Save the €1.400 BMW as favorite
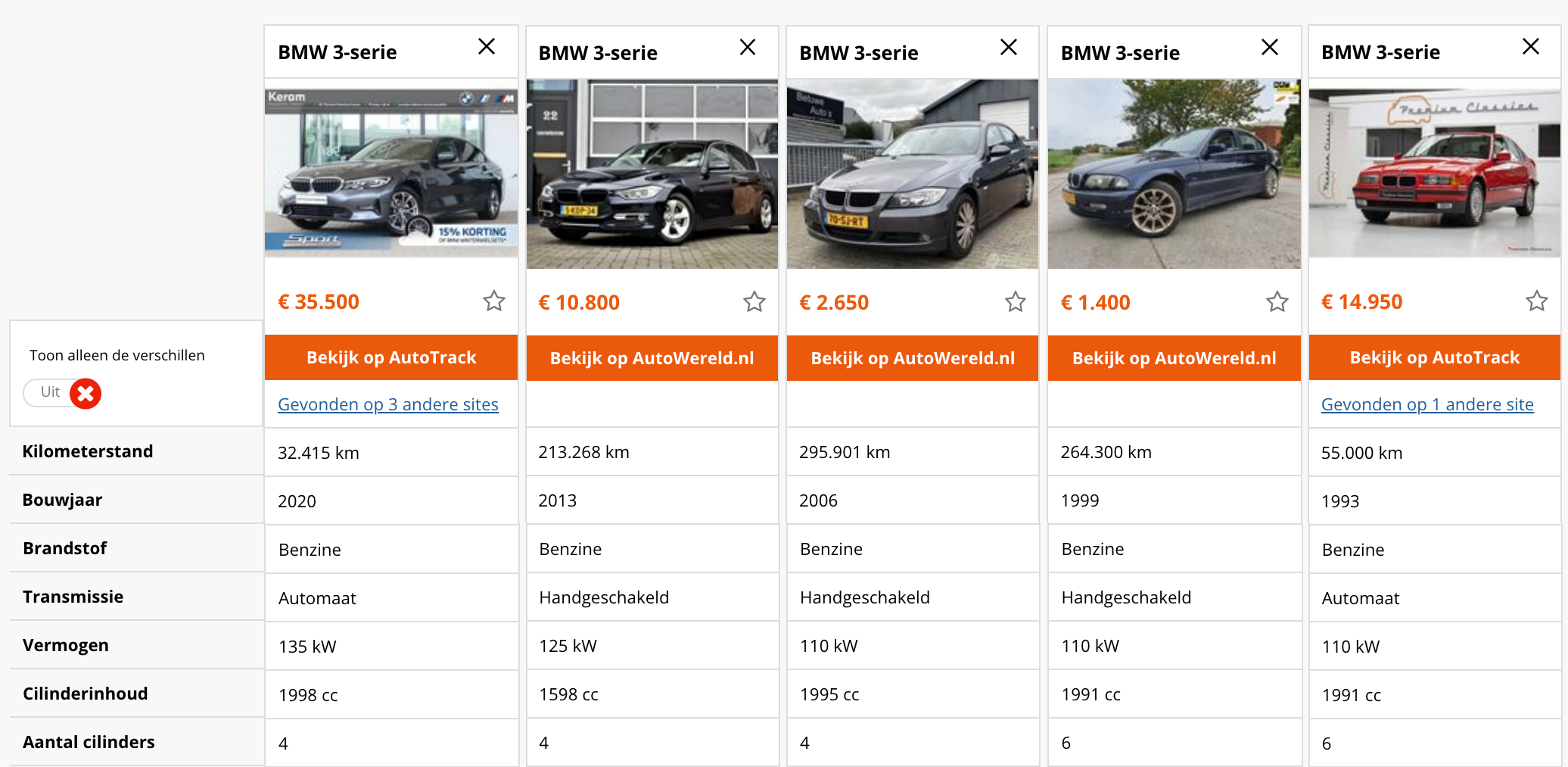This screenshot has height=767, width=1568. tap(1277, 302)
